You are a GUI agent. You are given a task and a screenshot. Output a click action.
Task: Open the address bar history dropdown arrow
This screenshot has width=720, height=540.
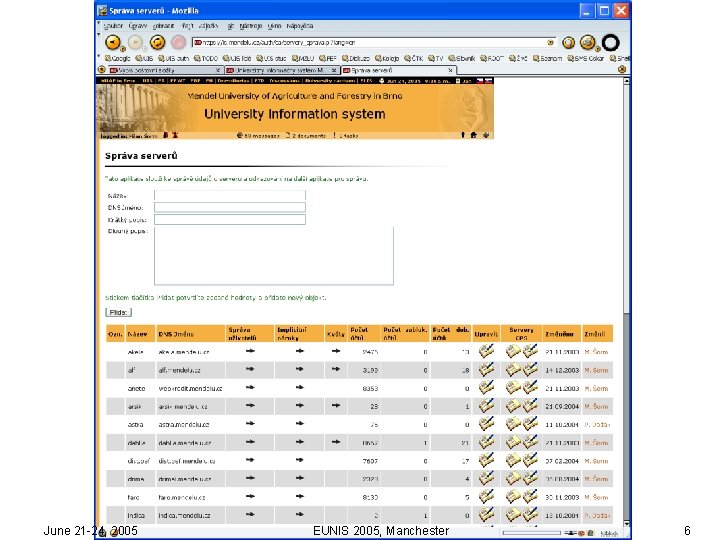[x=550, y=43]
